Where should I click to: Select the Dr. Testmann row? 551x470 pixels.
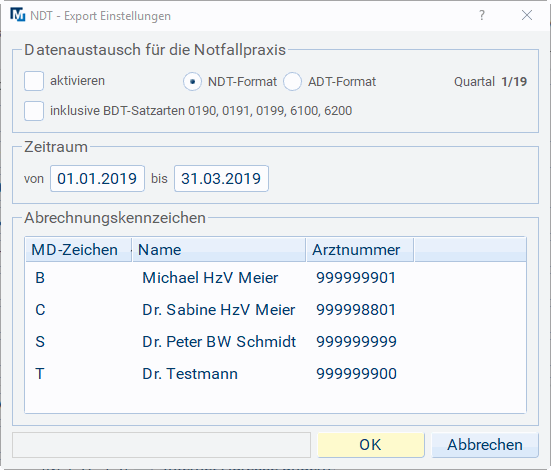point(276,374)
